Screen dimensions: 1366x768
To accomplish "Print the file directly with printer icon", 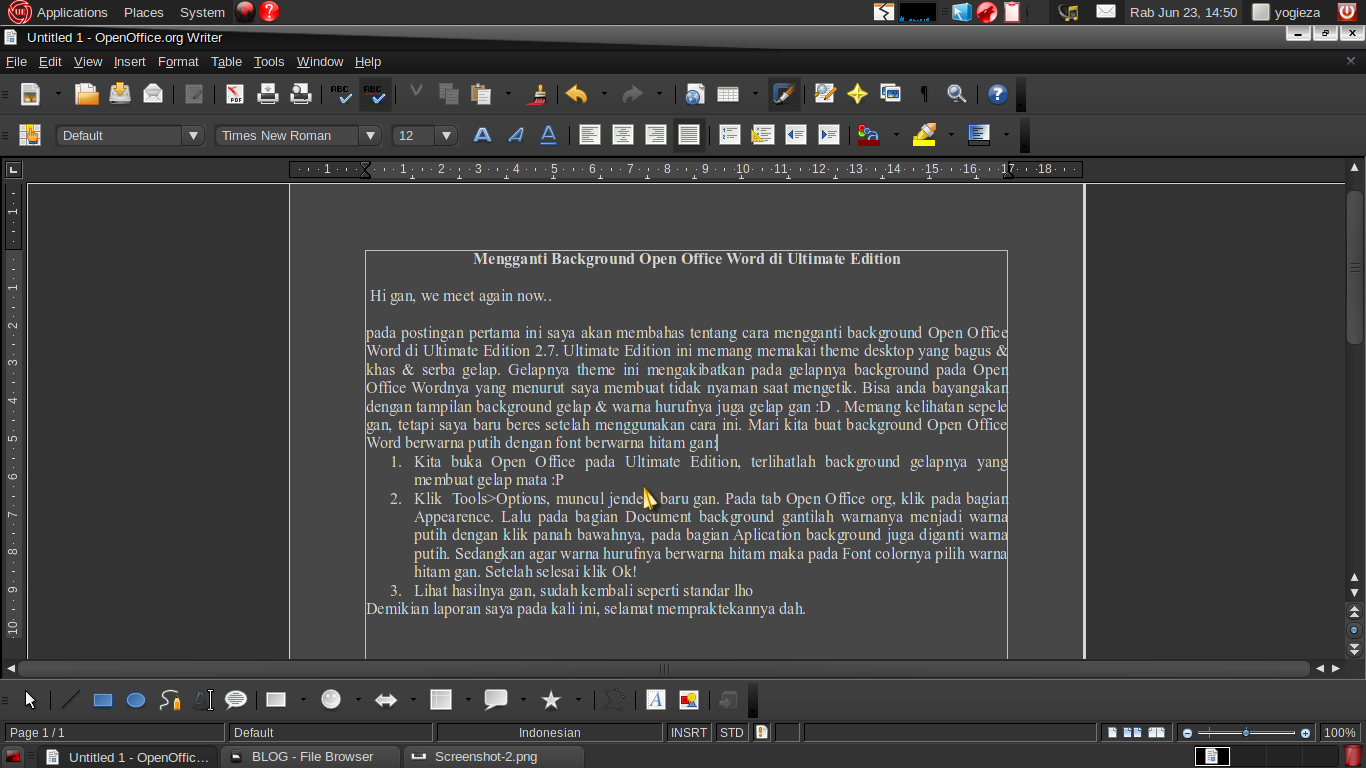I will pyautogui.click(x=268, y=94).
